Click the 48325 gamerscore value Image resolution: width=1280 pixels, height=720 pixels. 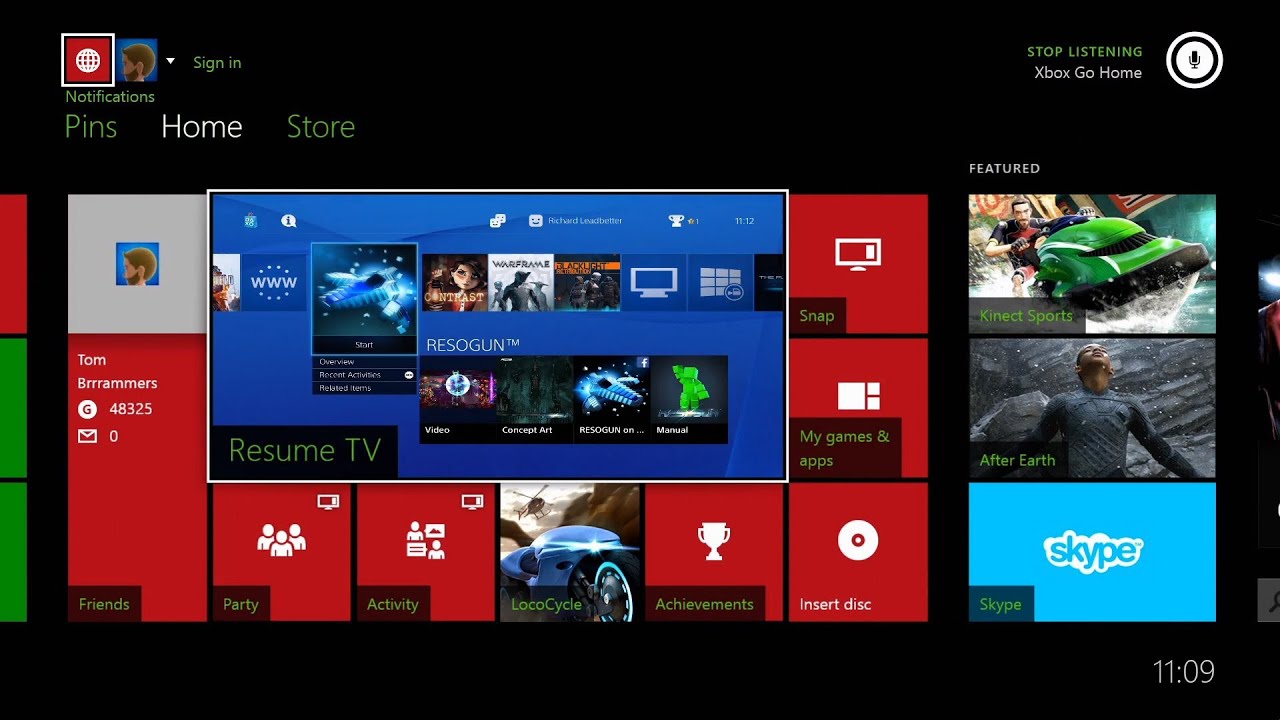click(x=129, y=409)
